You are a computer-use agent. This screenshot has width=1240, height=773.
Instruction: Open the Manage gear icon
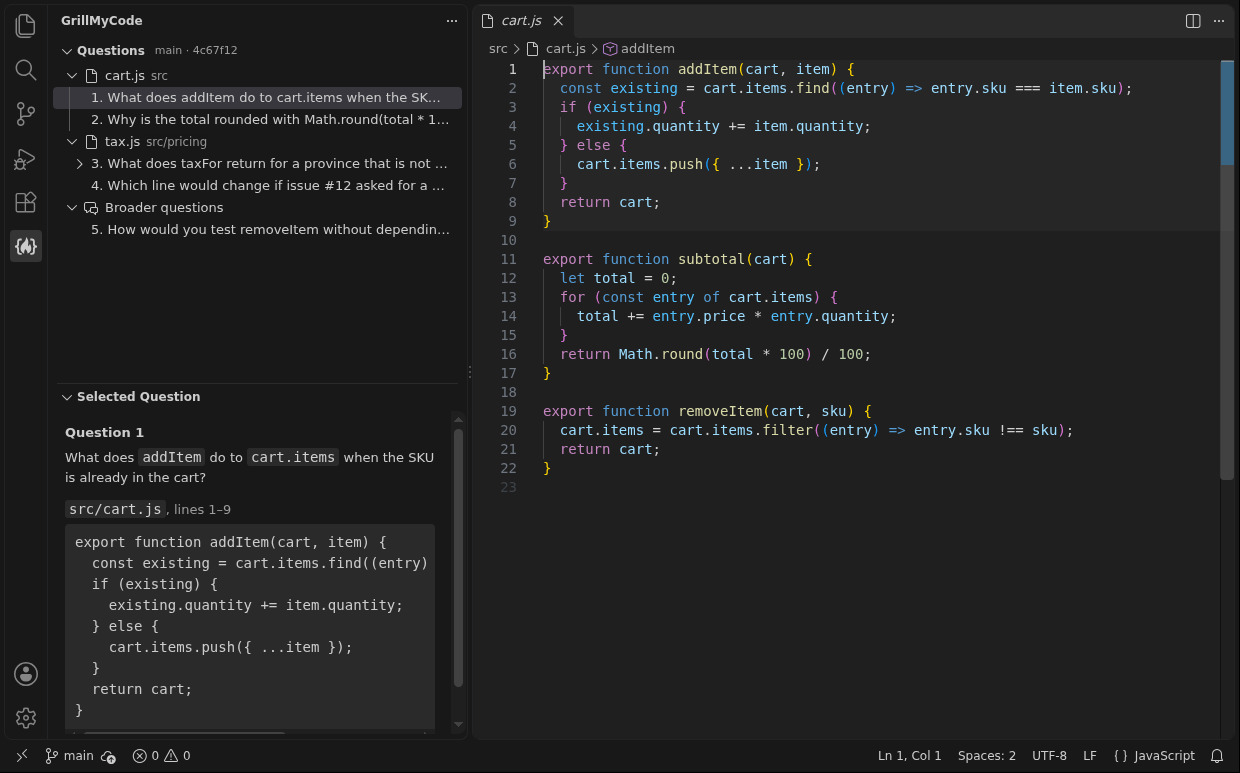(x=26, y=718)
